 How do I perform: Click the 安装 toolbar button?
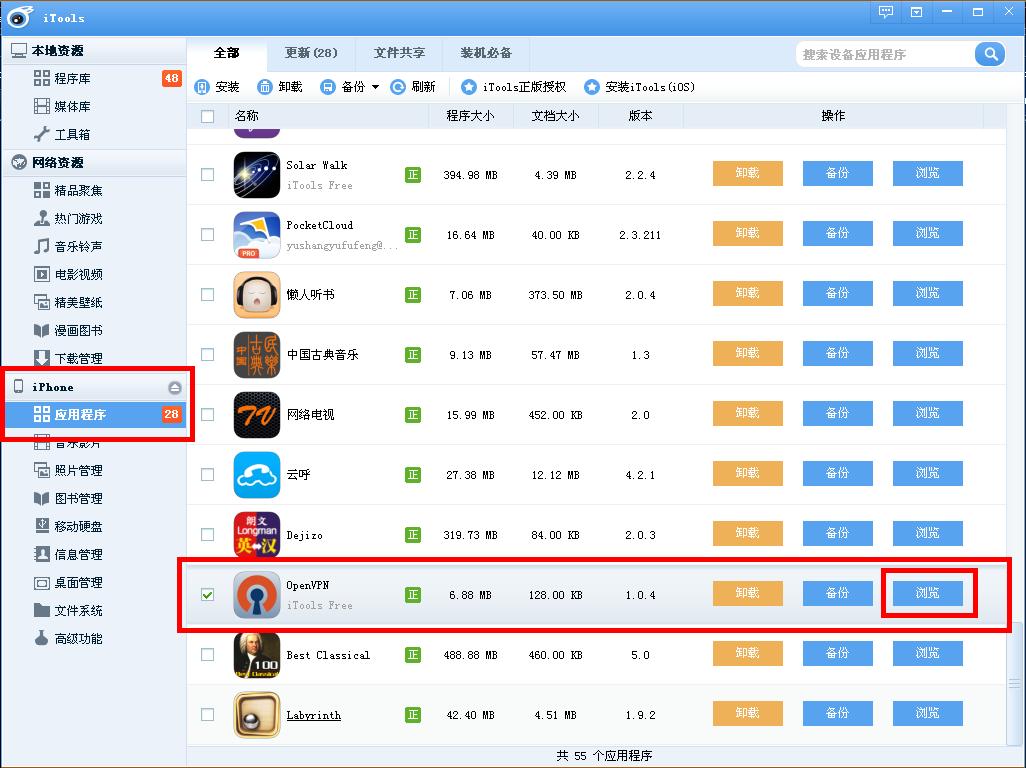[217, 87]
